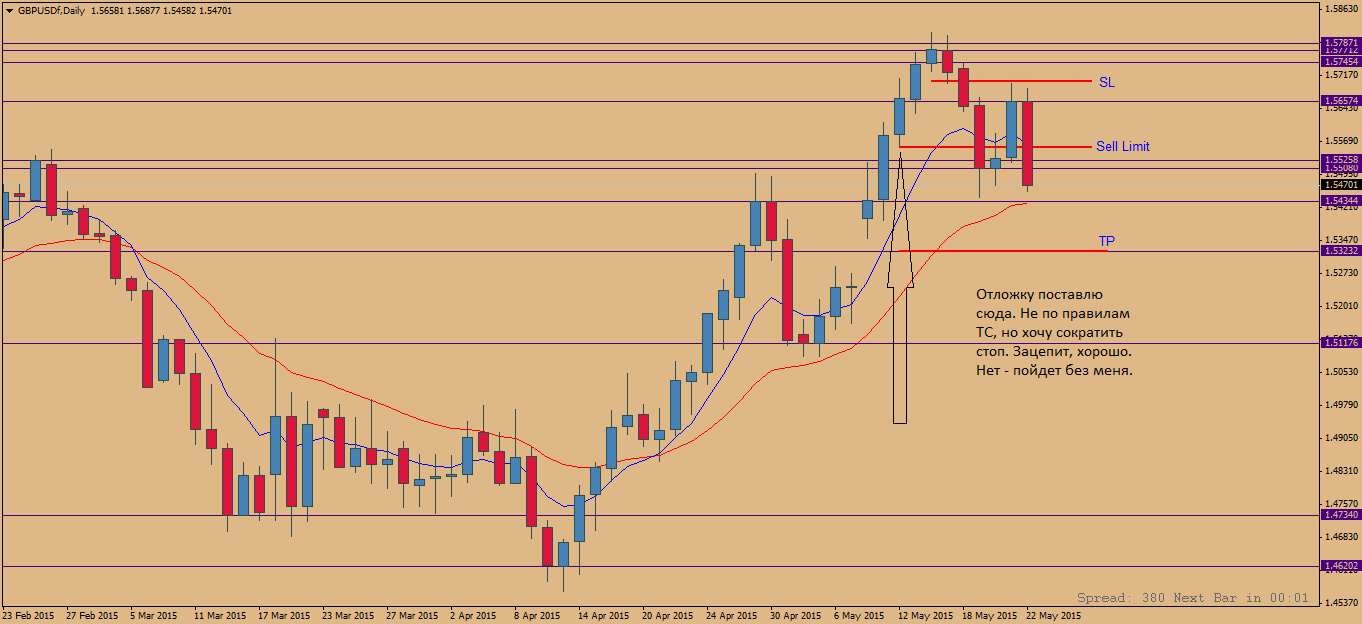This screenshot has width=1362, height=624.
Task: Click the 1.47340 price level tag
Action: pos(1340,515)
